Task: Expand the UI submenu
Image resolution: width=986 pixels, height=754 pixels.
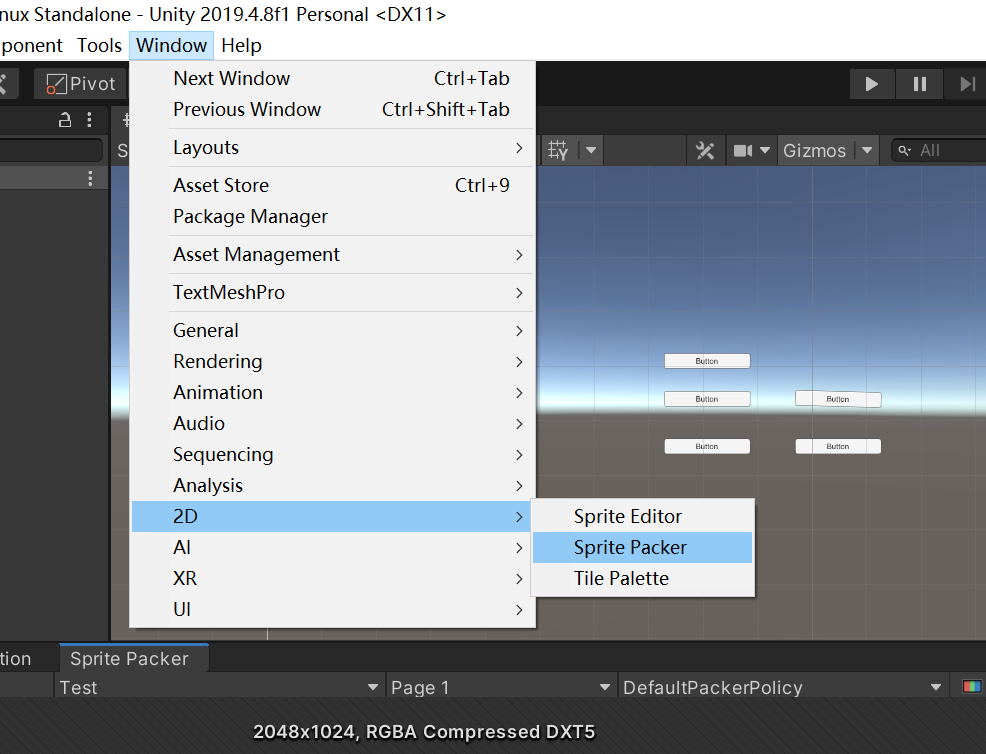Action: pos(333,609)
